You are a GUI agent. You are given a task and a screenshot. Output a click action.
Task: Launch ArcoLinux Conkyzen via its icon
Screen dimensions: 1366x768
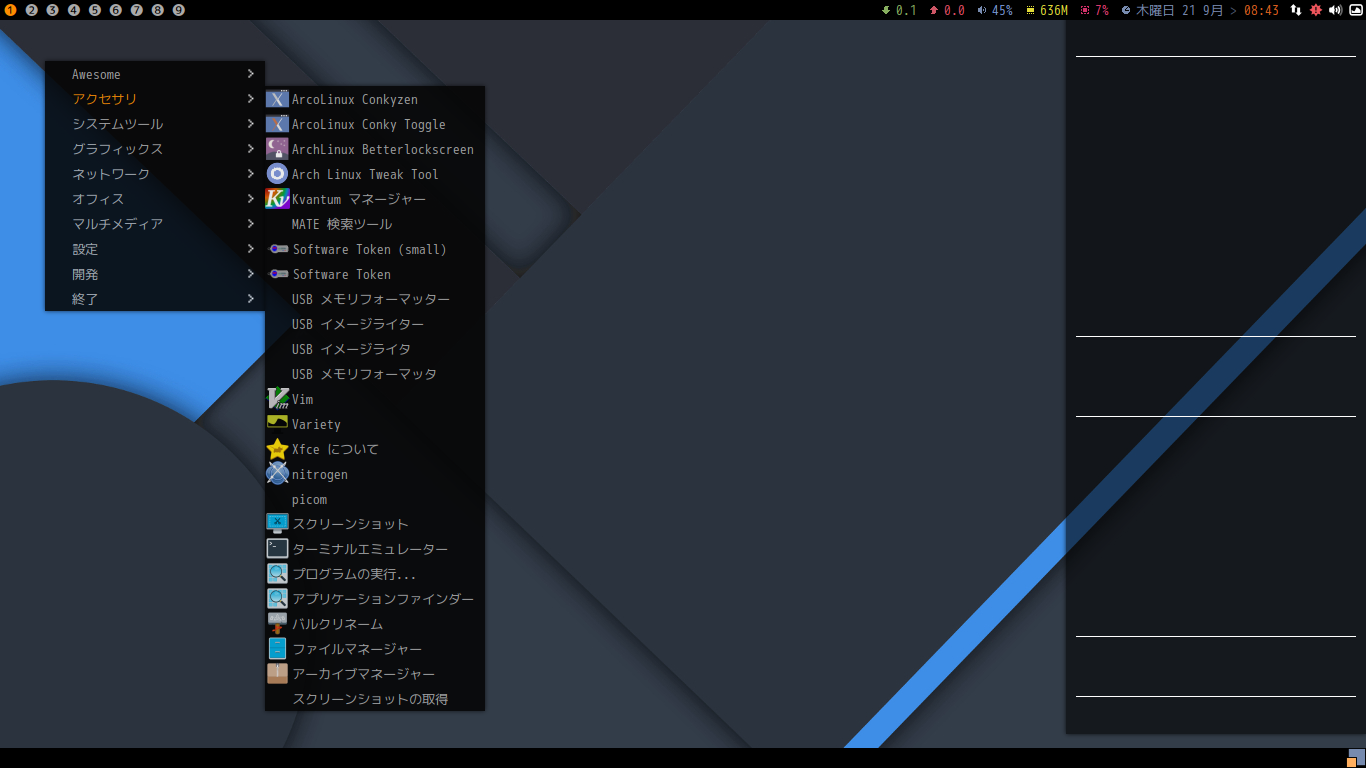click(x=277, y=99)
